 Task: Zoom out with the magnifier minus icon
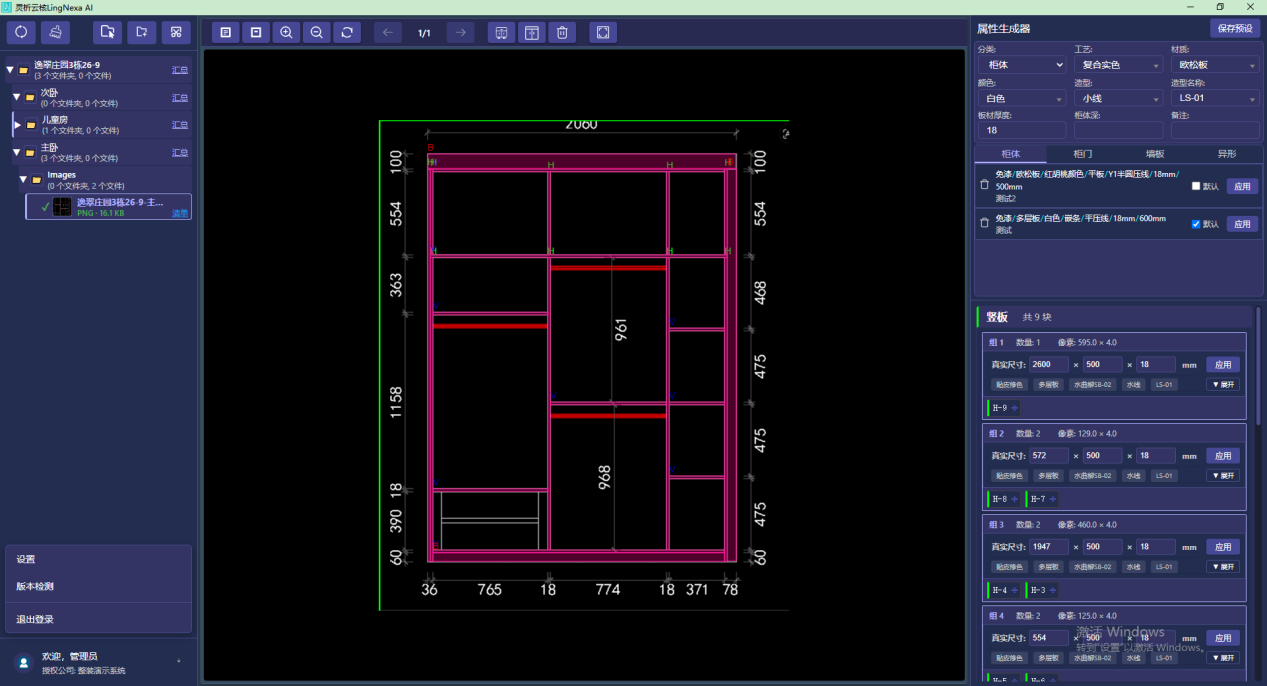click(316, 33)
